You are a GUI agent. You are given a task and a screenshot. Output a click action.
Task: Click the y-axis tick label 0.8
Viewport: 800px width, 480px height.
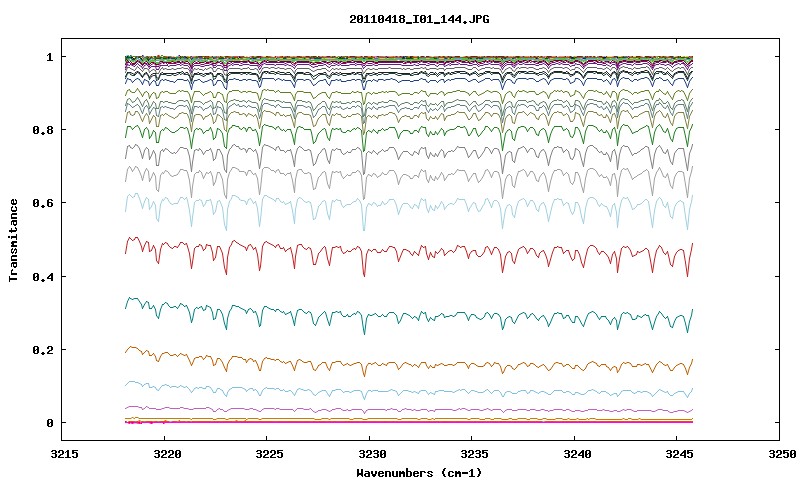(43, 130)
